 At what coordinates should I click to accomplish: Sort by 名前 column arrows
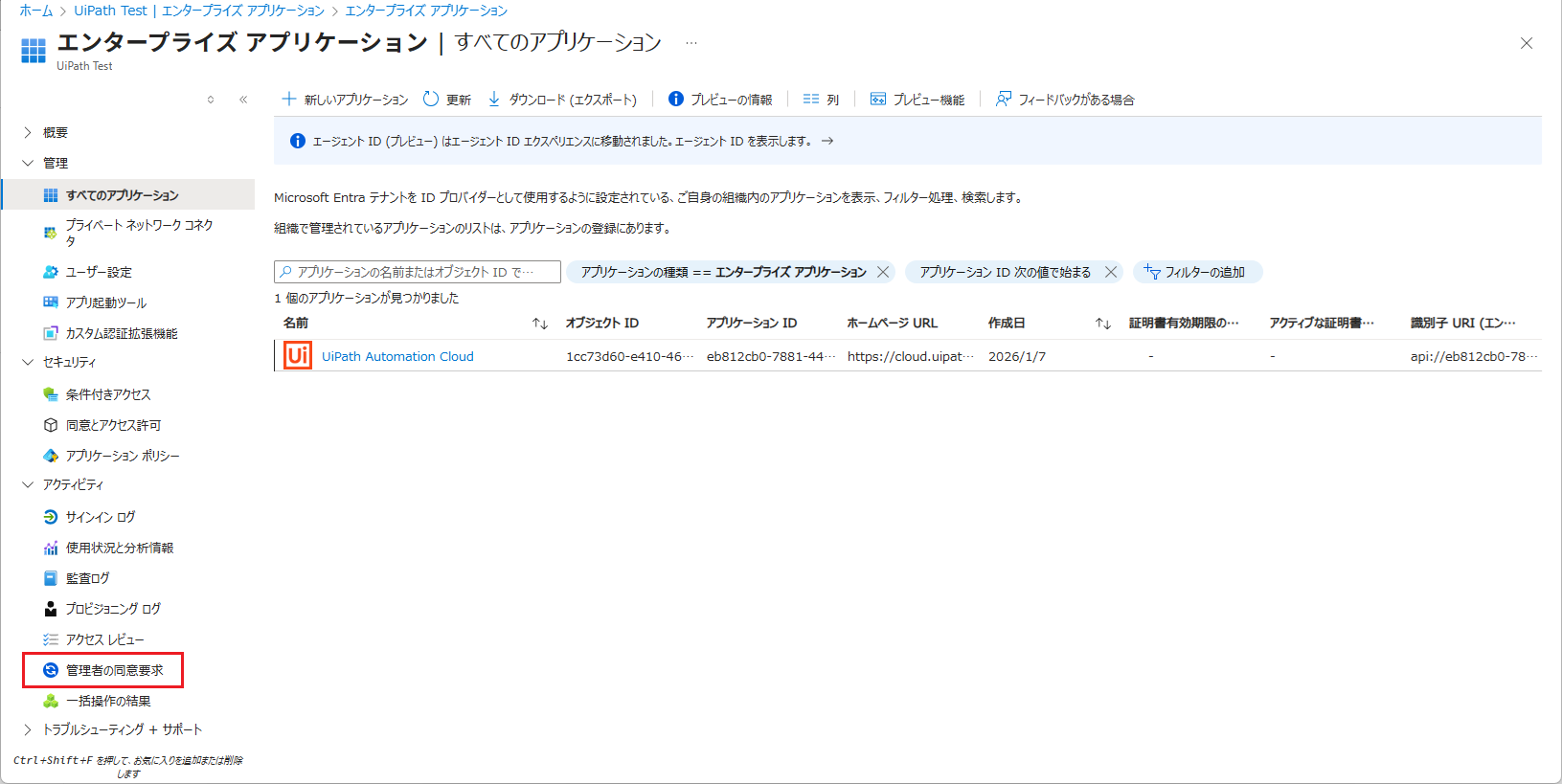tap(540, 324)
